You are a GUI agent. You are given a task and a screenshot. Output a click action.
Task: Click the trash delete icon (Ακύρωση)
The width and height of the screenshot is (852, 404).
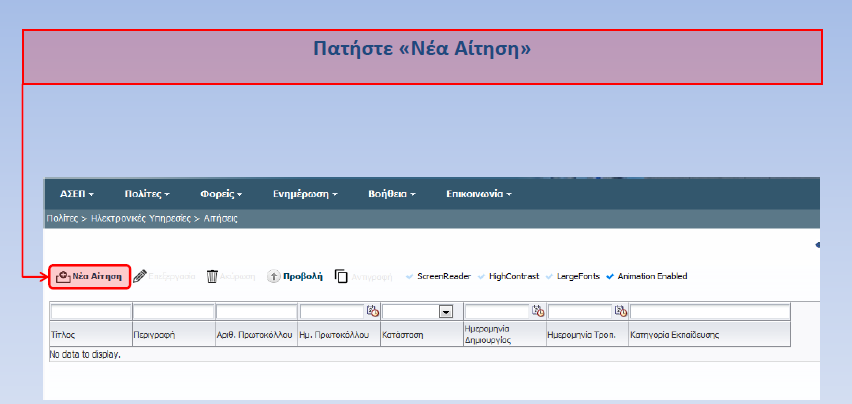point(212,276)
